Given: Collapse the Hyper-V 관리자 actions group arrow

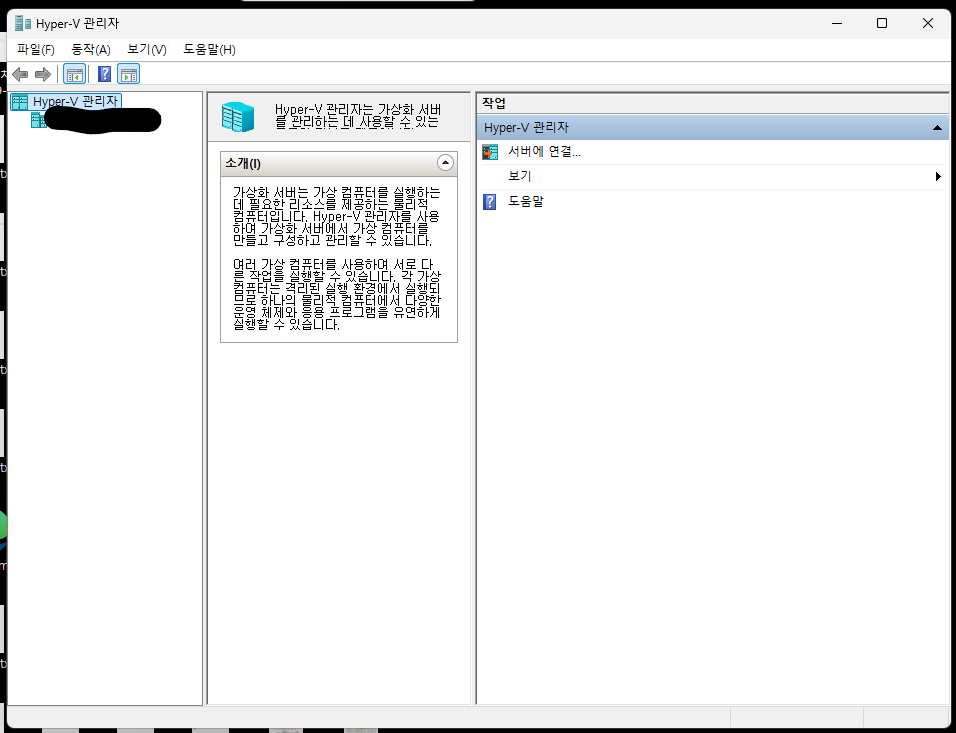Looking at the screenshot, I should click(937, 127).
